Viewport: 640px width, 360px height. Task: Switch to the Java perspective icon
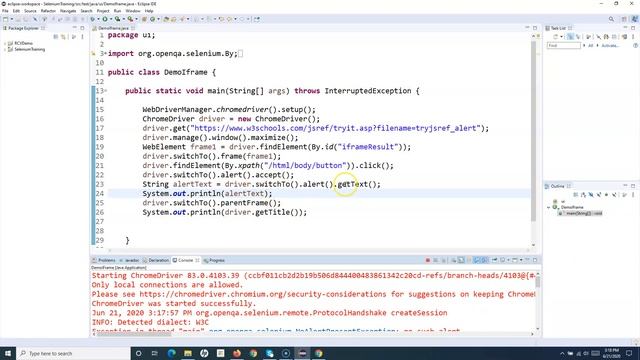(634, 19)
